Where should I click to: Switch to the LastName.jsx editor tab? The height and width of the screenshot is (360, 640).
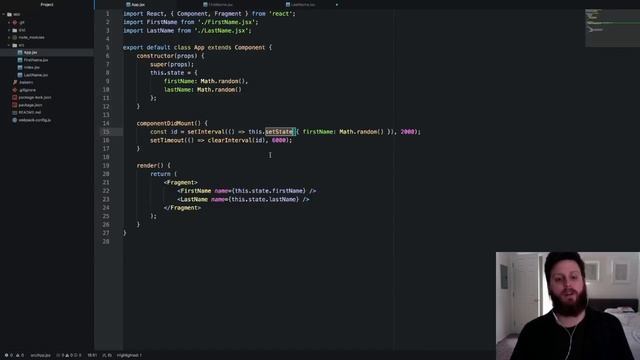(301, 4)
